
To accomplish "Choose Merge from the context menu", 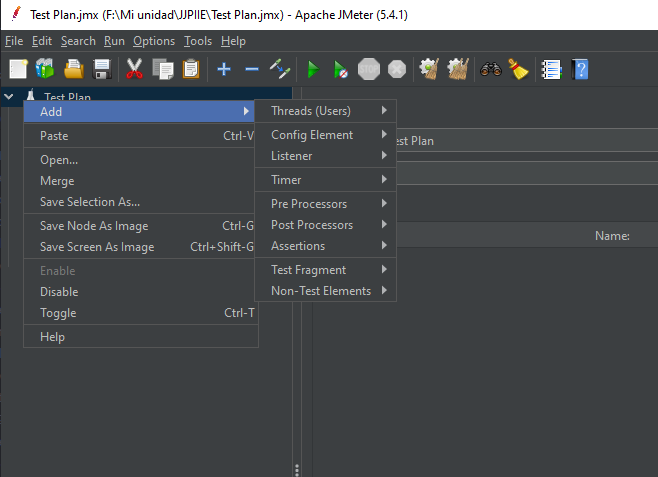I will (139, 181).
